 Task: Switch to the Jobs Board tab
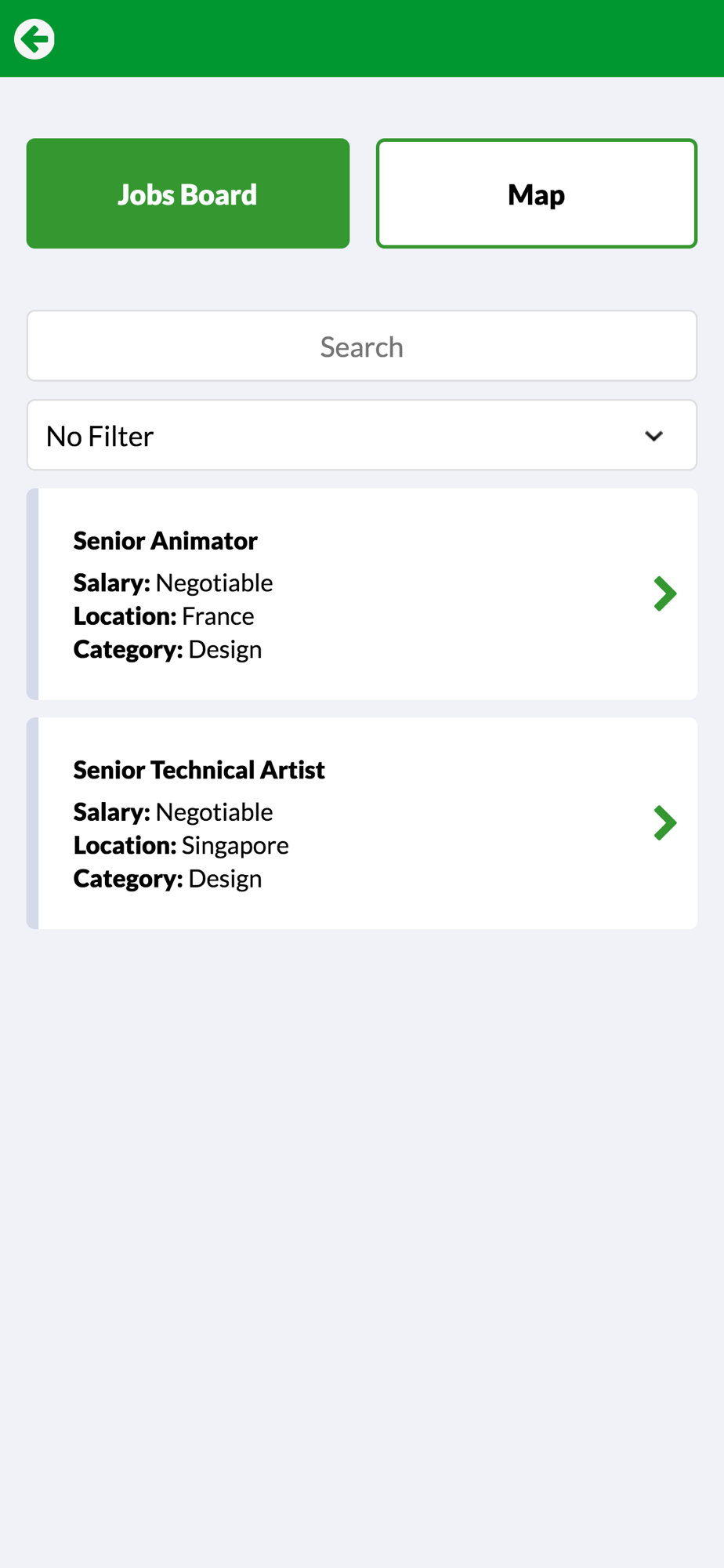coord(188,194)
